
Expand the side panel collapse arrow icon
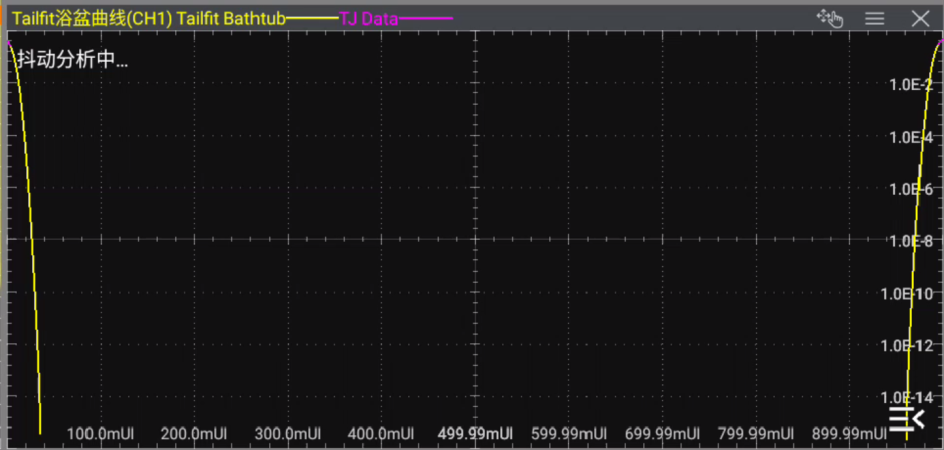tap(907, 418)
